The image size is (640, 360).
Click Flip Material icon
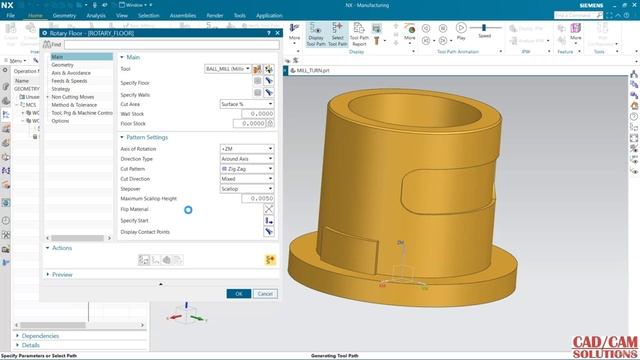[269, 209]
